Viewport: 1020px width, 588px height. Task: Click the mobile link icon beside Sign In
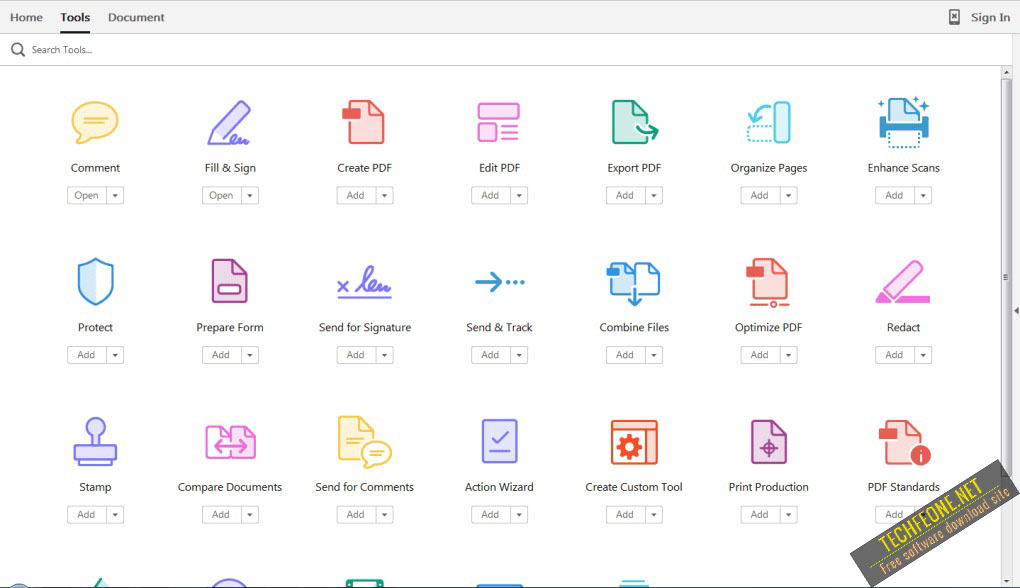tap(954, 17)
